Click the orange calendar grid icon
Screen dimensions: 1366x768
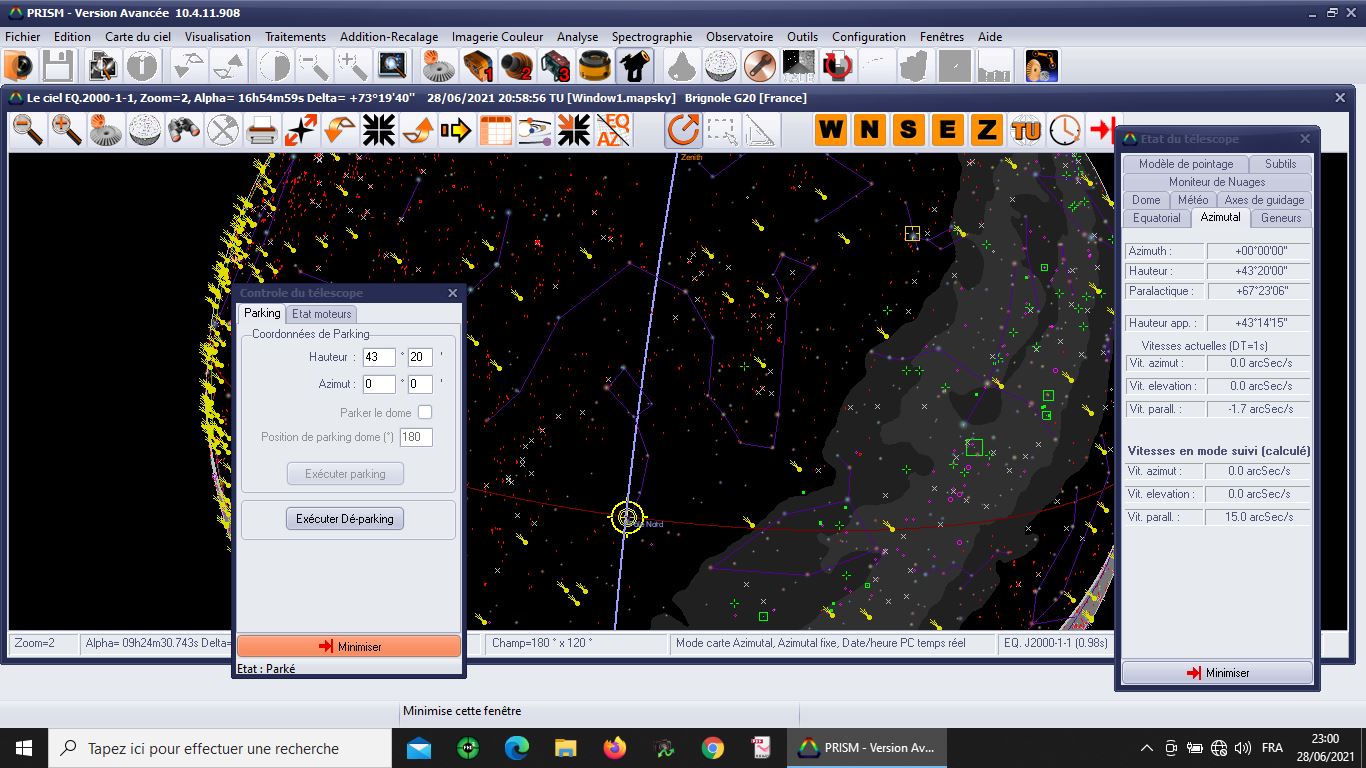pyautogui.click(x=496, y=130)
